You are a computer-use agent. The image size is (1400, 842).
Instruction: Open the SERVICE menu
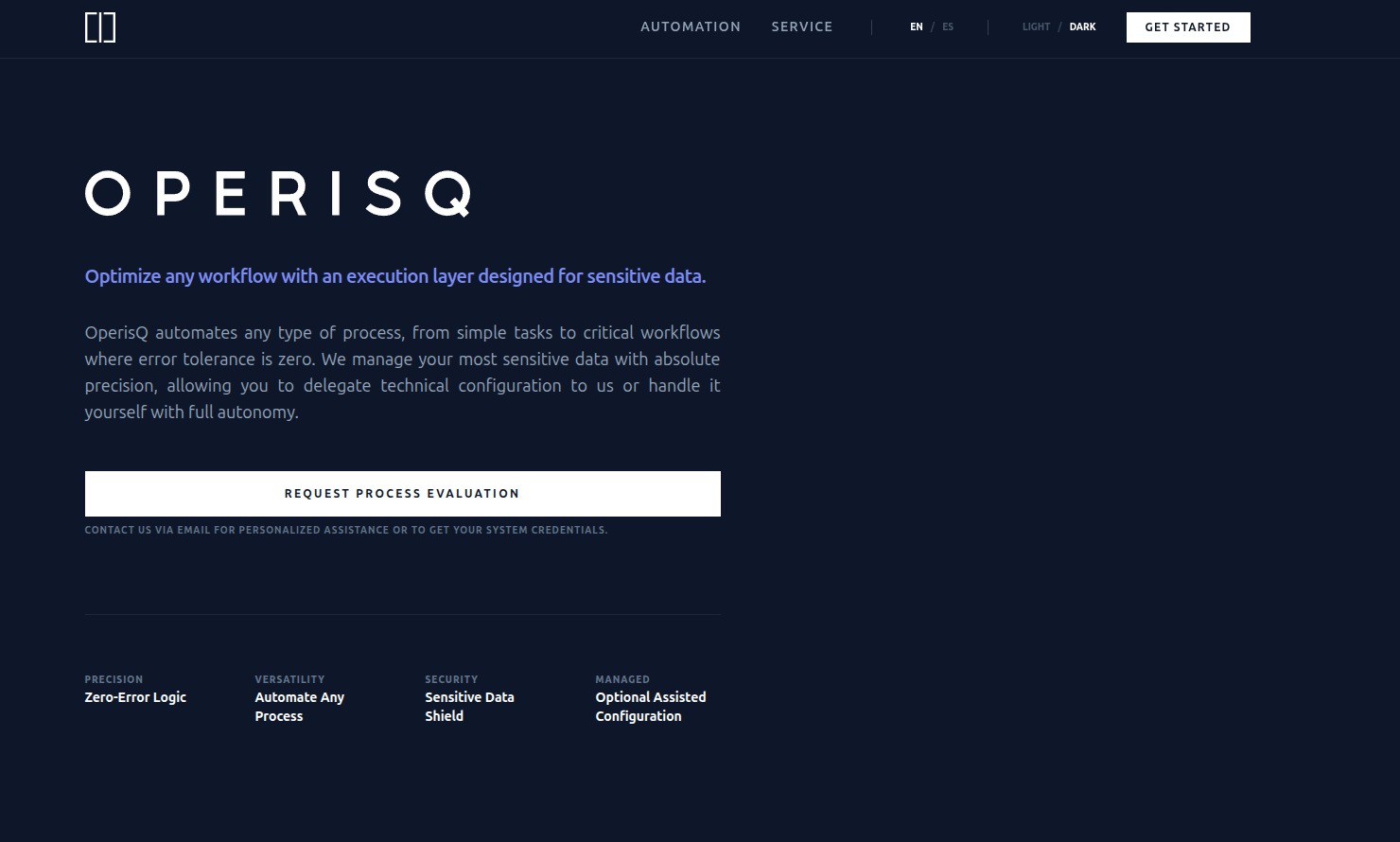click(801, 26)
